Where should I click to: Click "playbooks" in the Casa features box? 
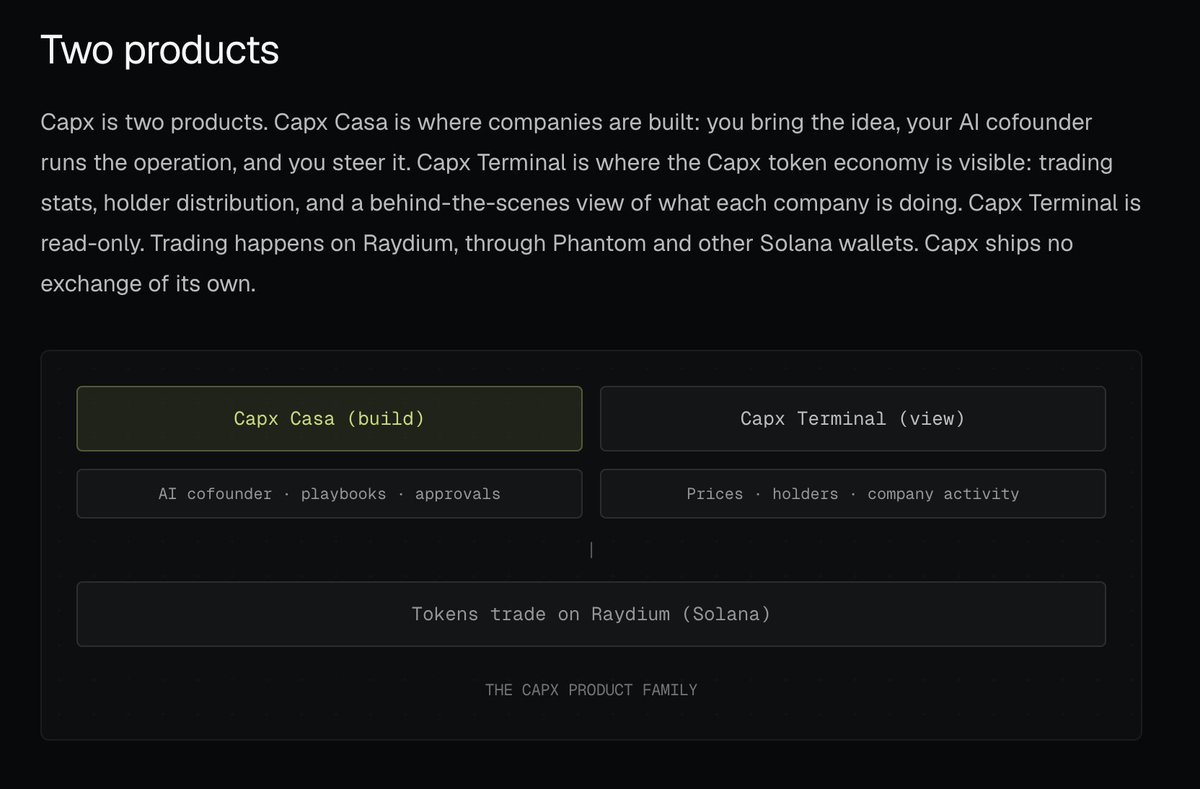coord(343,494)
